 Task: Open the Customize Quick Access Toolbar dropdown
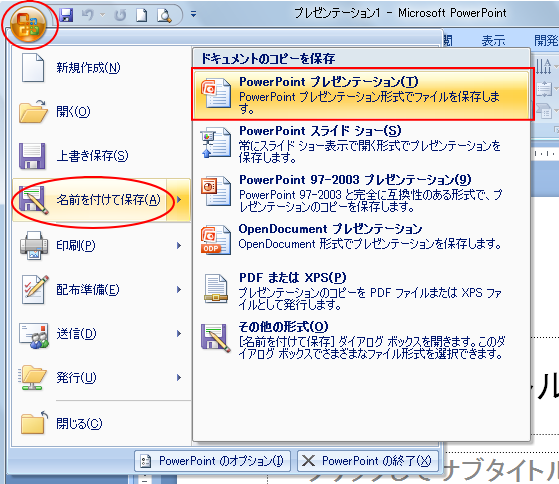click(193, 14)
